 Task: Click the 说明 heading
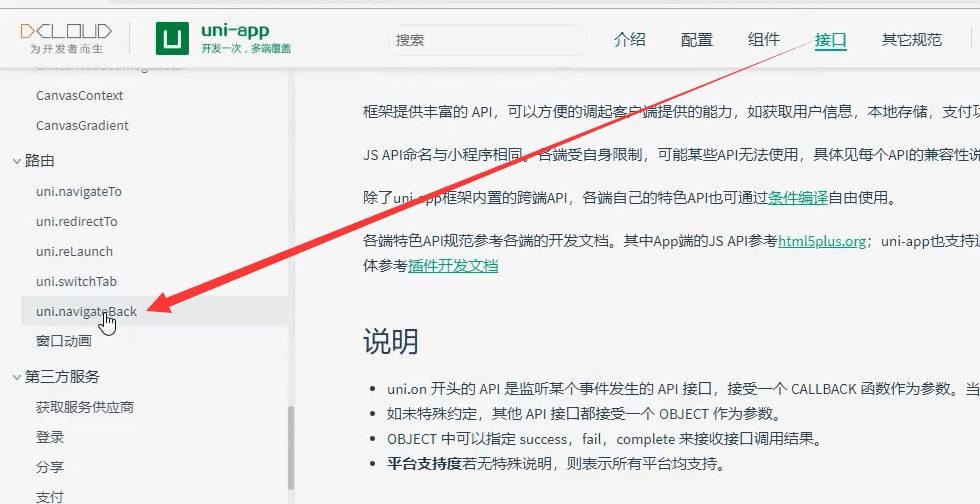point(391,342)
